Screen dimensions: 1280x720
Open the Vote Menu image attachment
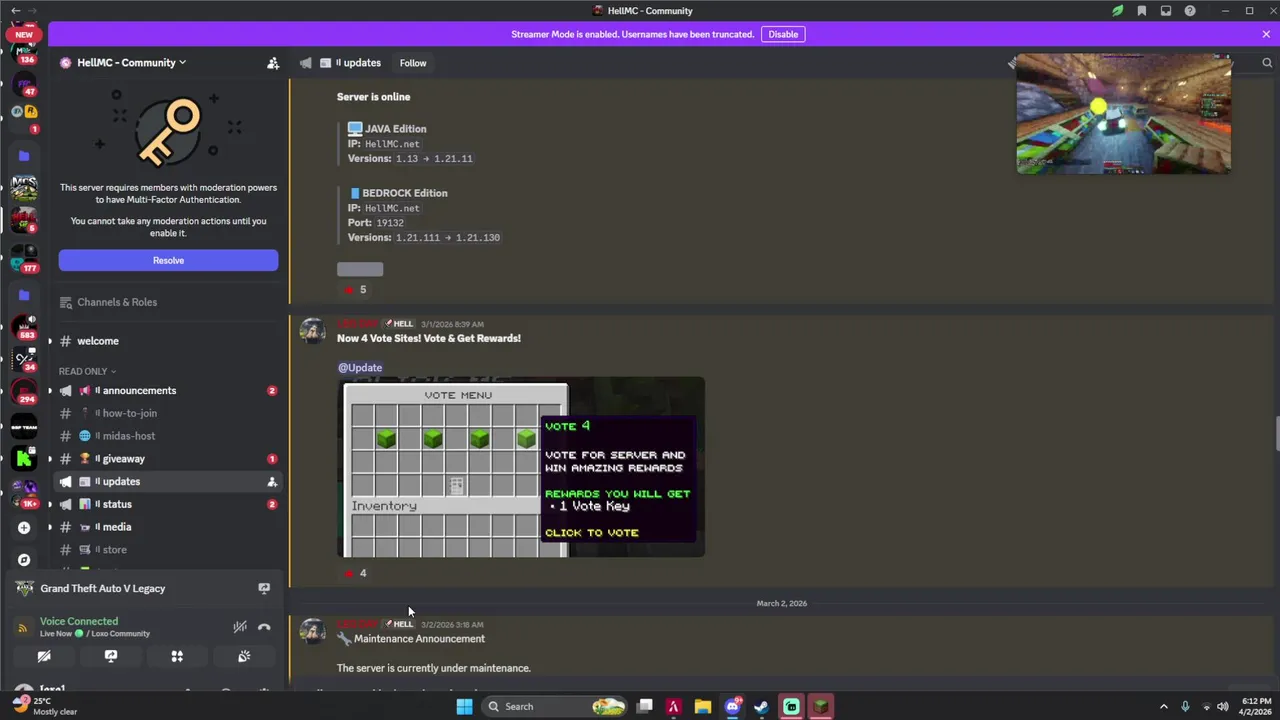click(x=521, y=467)
